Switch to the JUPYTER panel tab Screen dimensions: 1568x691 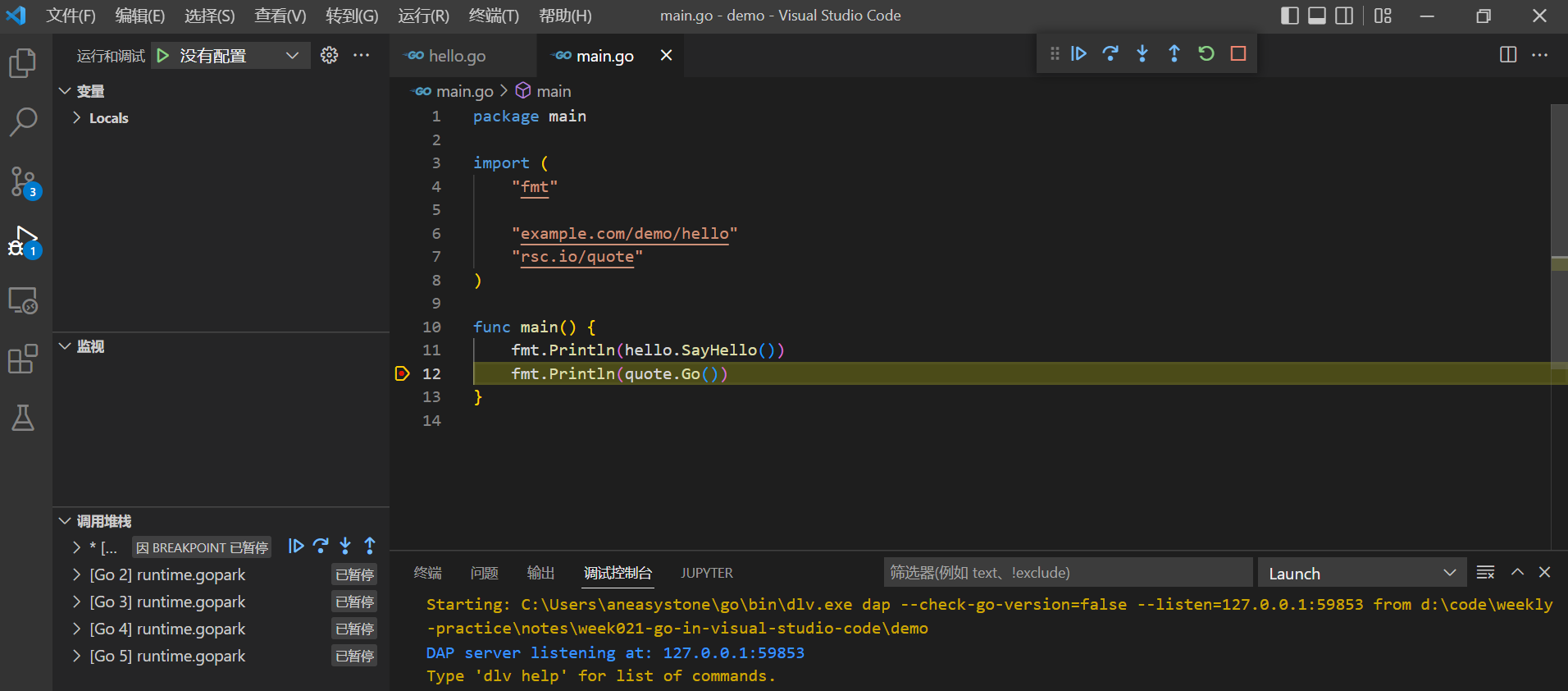pyautogui.click(x=707, y=573)
